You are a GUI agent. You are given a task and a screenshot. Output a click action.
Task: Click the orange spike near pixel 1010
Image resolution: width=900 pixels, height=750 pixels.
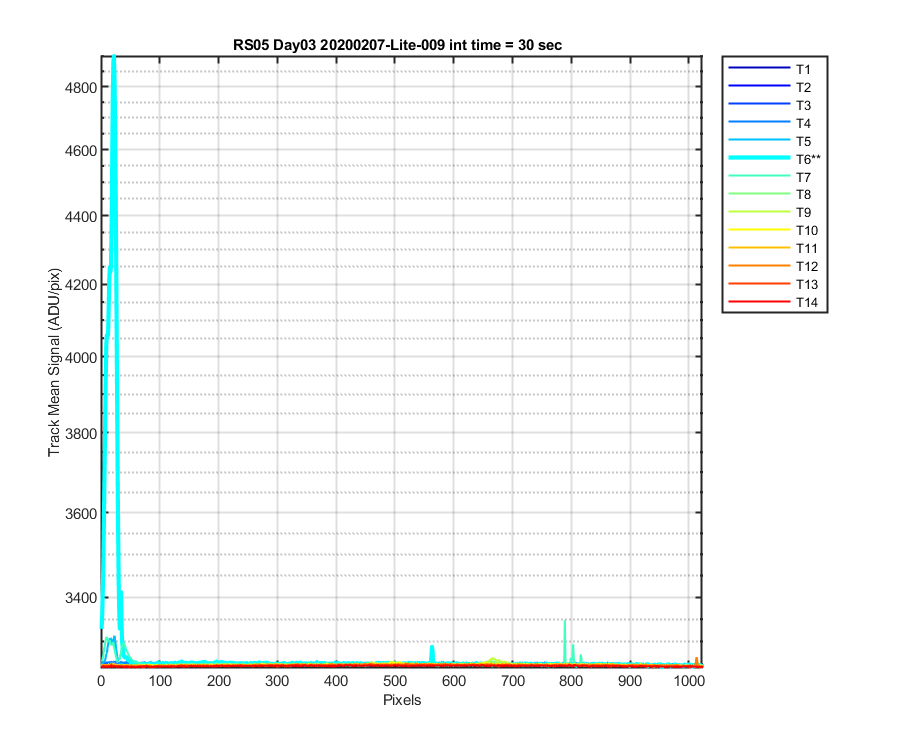pyautogui.click(x=697, y=662)
